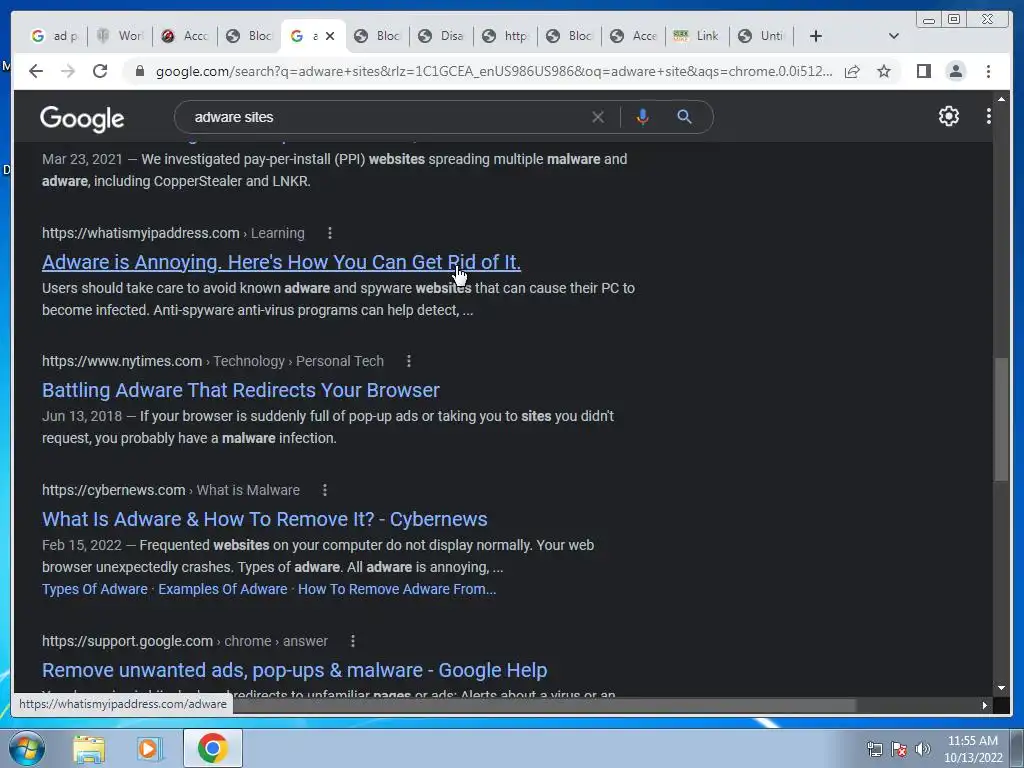Open Windows Start menu
This screenshot has height=768, width=1024.
(27, 748)
